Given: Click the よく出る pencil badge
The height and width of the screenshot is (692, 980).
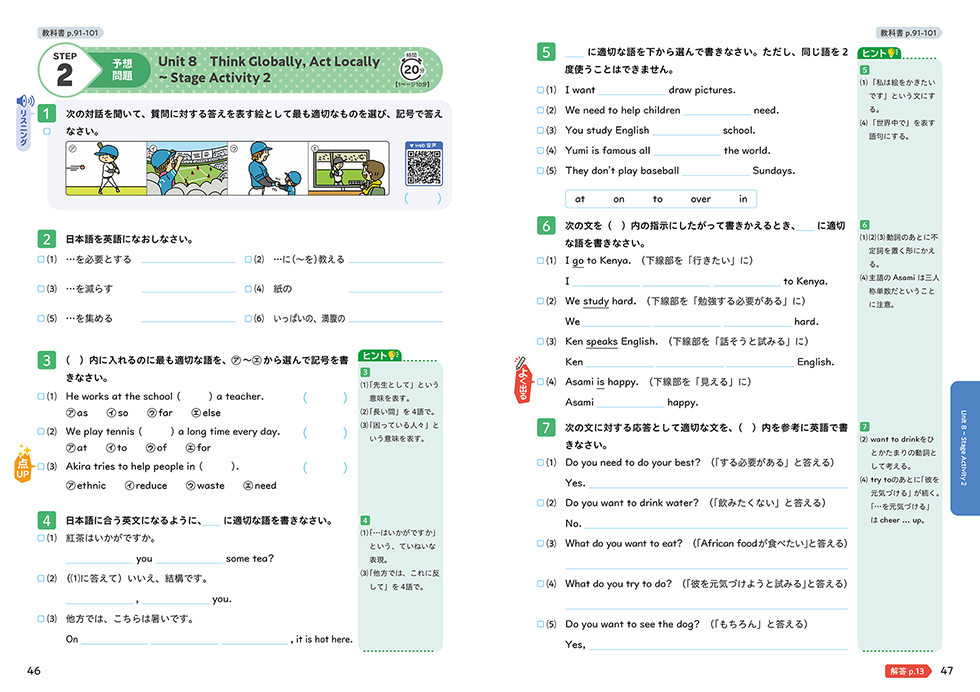Looking at the screenshot, I should pos(521,376).
